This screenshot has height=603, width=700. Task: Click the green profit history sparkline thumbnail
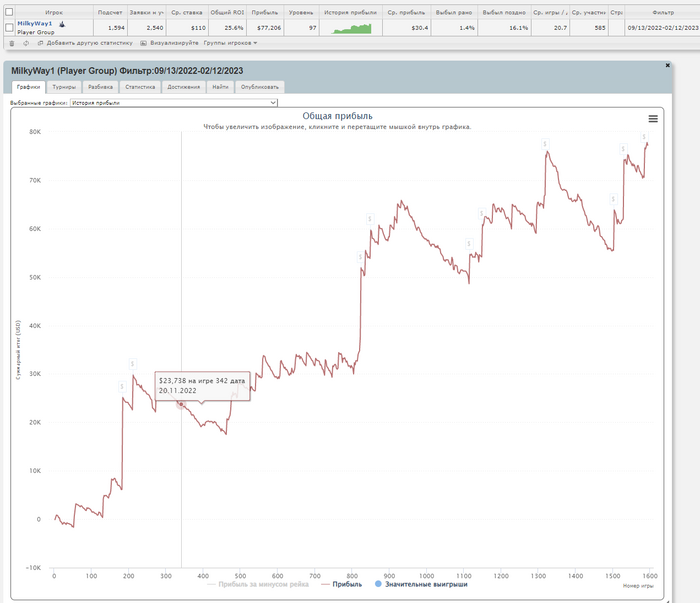(x=351, y=29)
